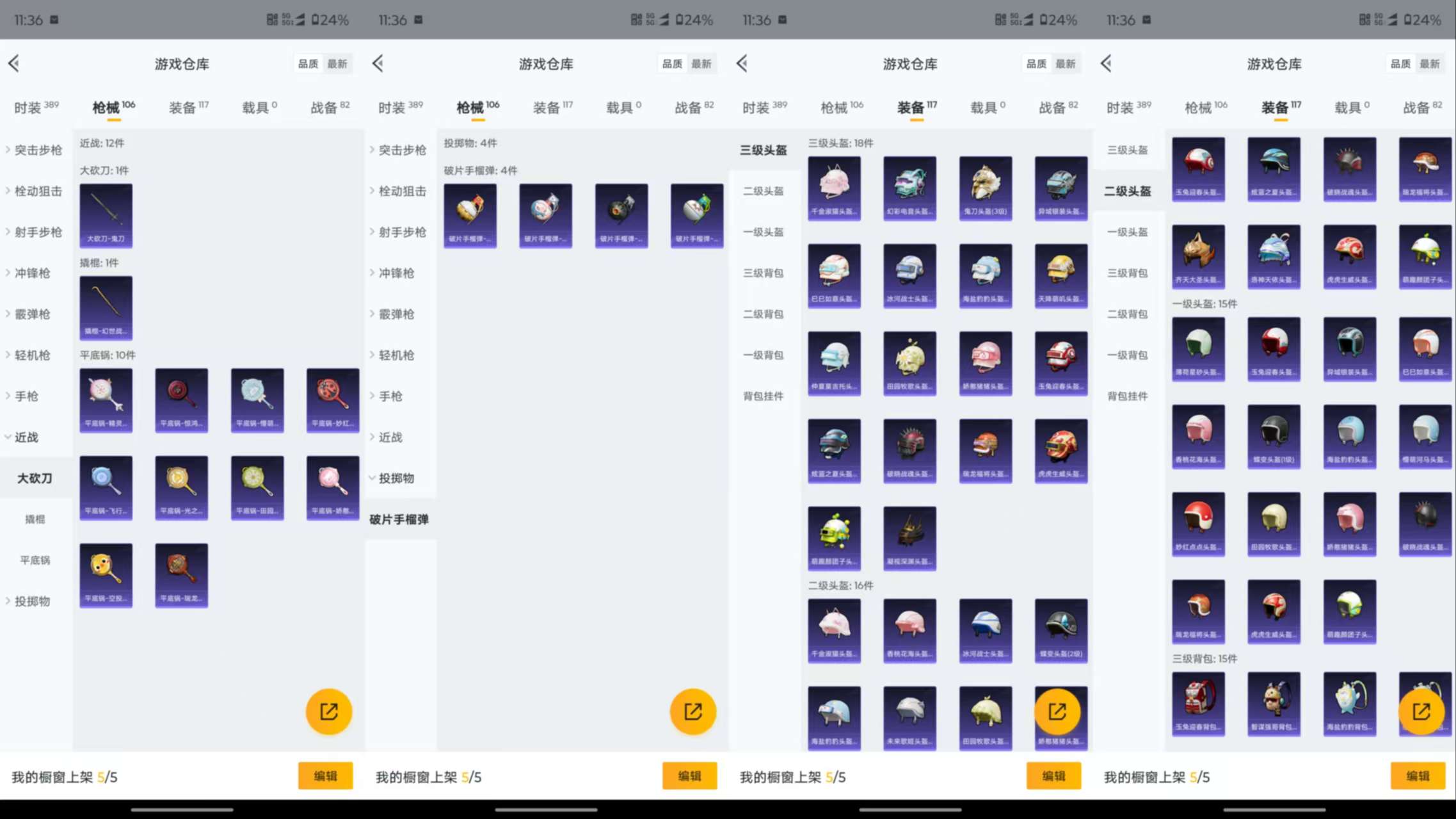The width and height of the screenshot is (1456, 819).
Task: Switch to 时装 tab on melee screen
Action: pos(36,107)
